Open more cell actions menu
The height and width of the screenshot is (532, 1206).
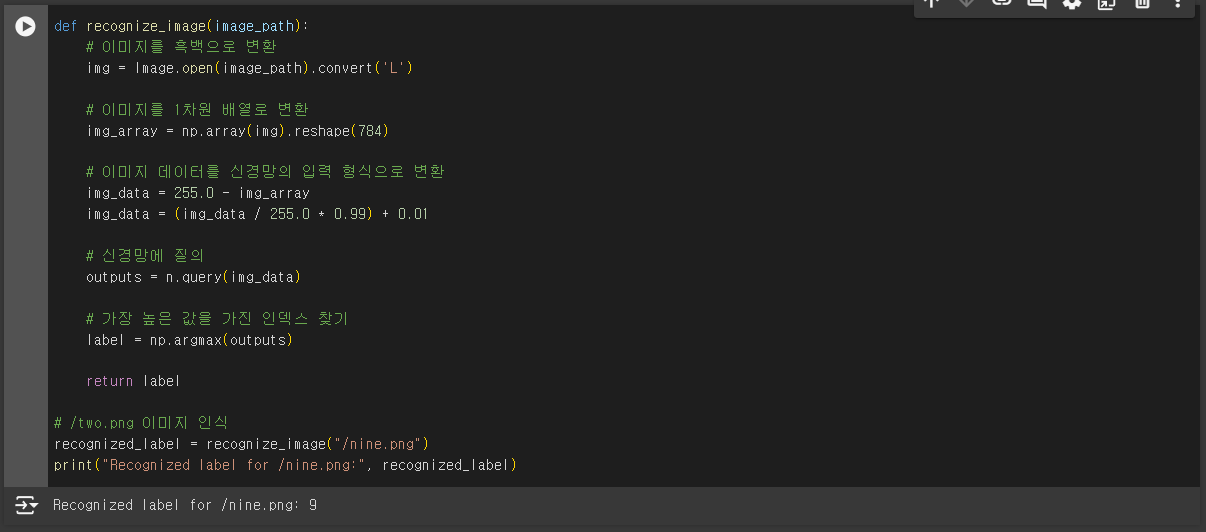pos(1177,3)
